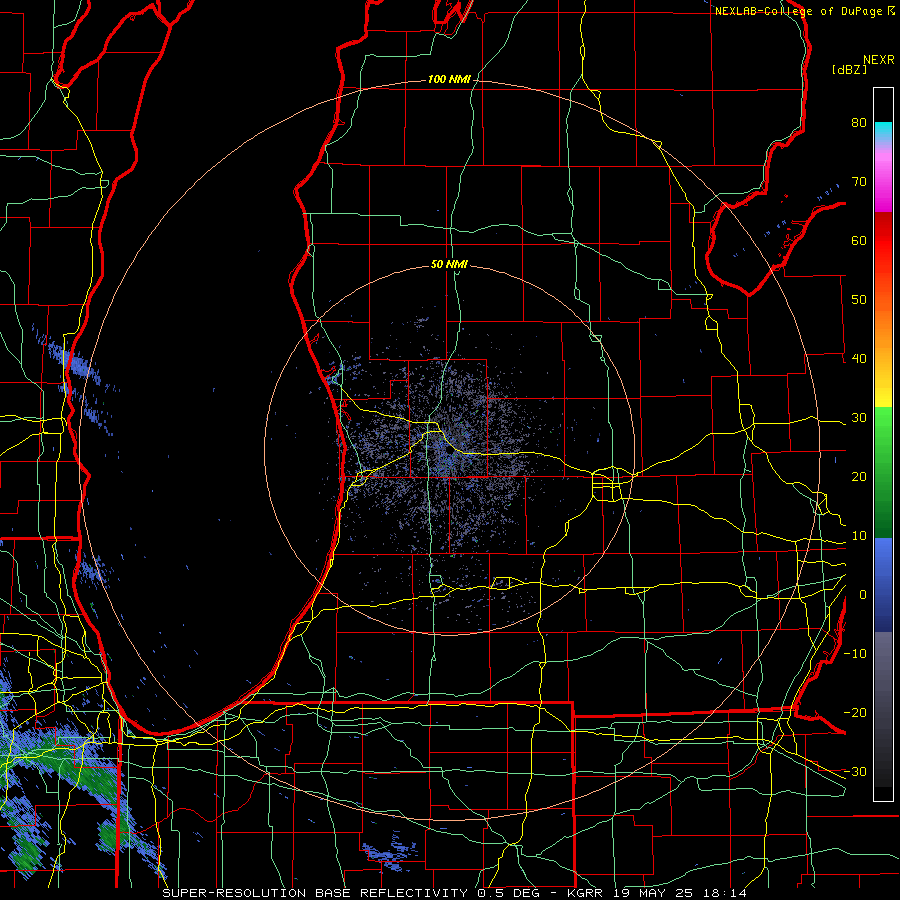Click the 100 NMI range ring label

pos(449,79)
